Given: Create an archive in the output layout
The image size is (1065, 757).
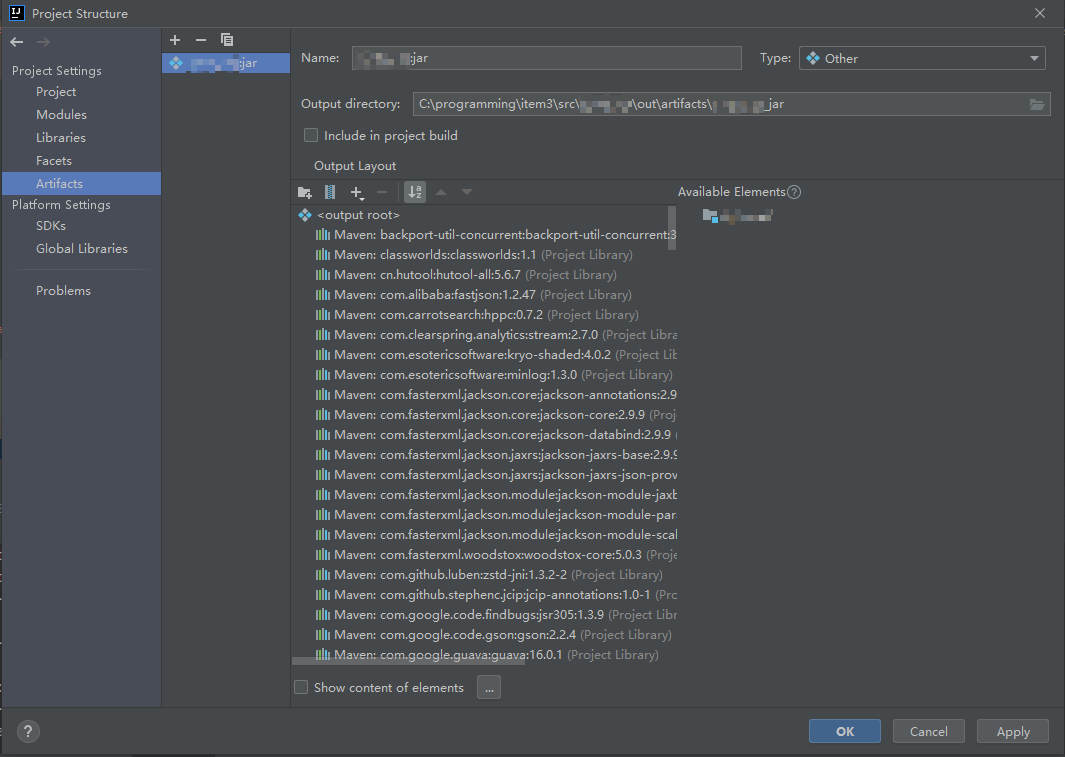Looking at the screenshot, I should click(329, 192).
